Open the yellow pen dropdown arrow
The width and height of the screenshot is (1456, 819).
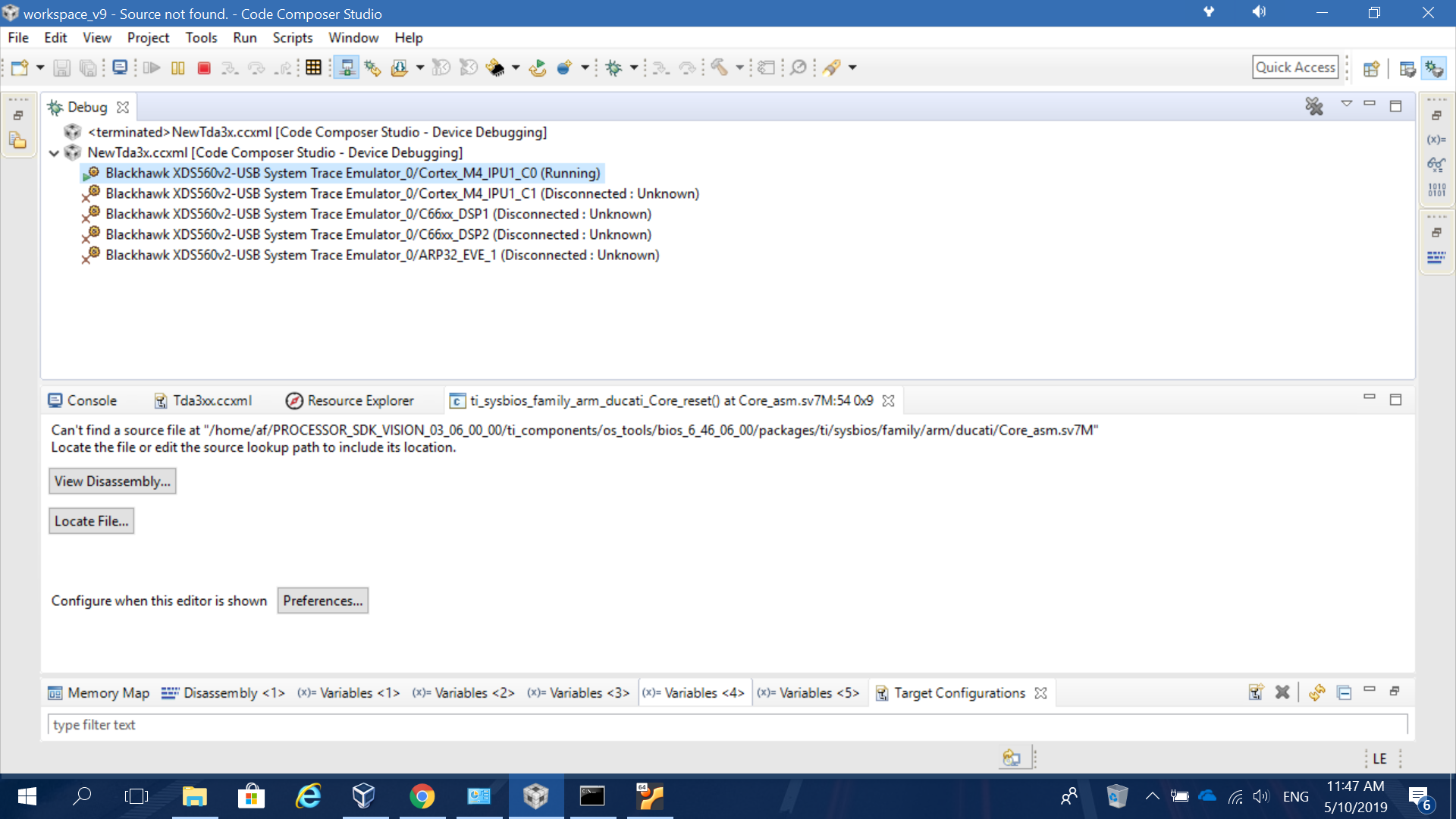pos(852,67)
